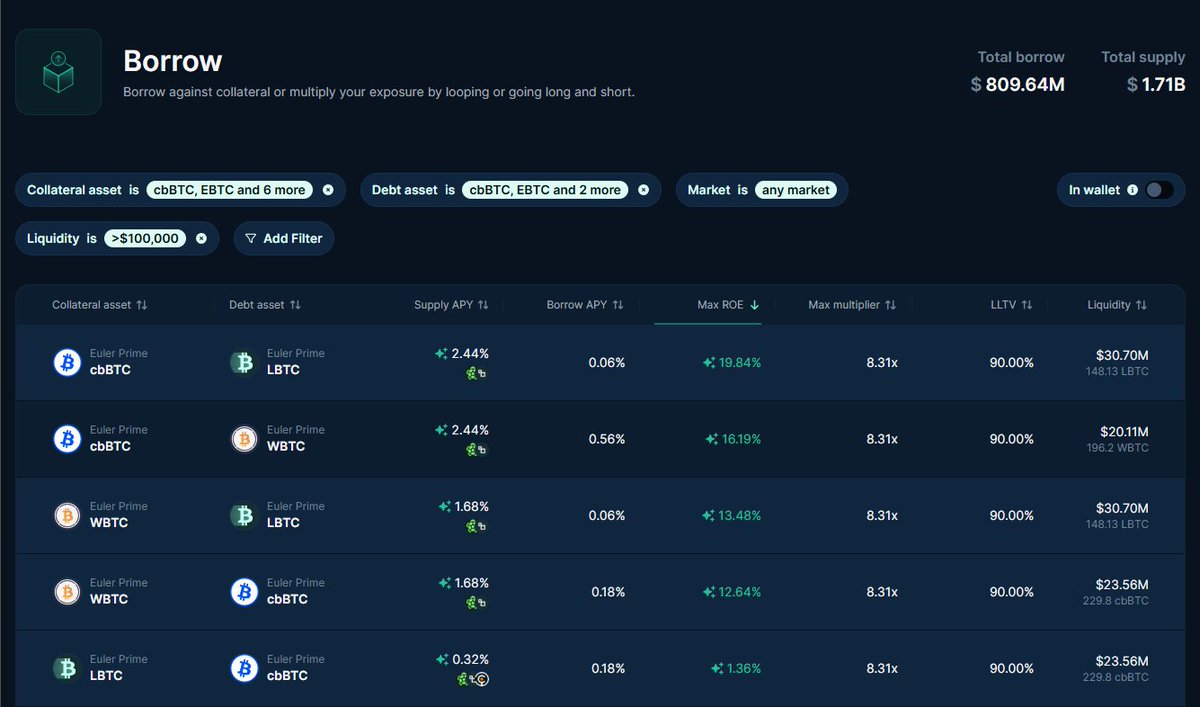Click the In wallet info icon
1200x707 pixels.
1132,190
